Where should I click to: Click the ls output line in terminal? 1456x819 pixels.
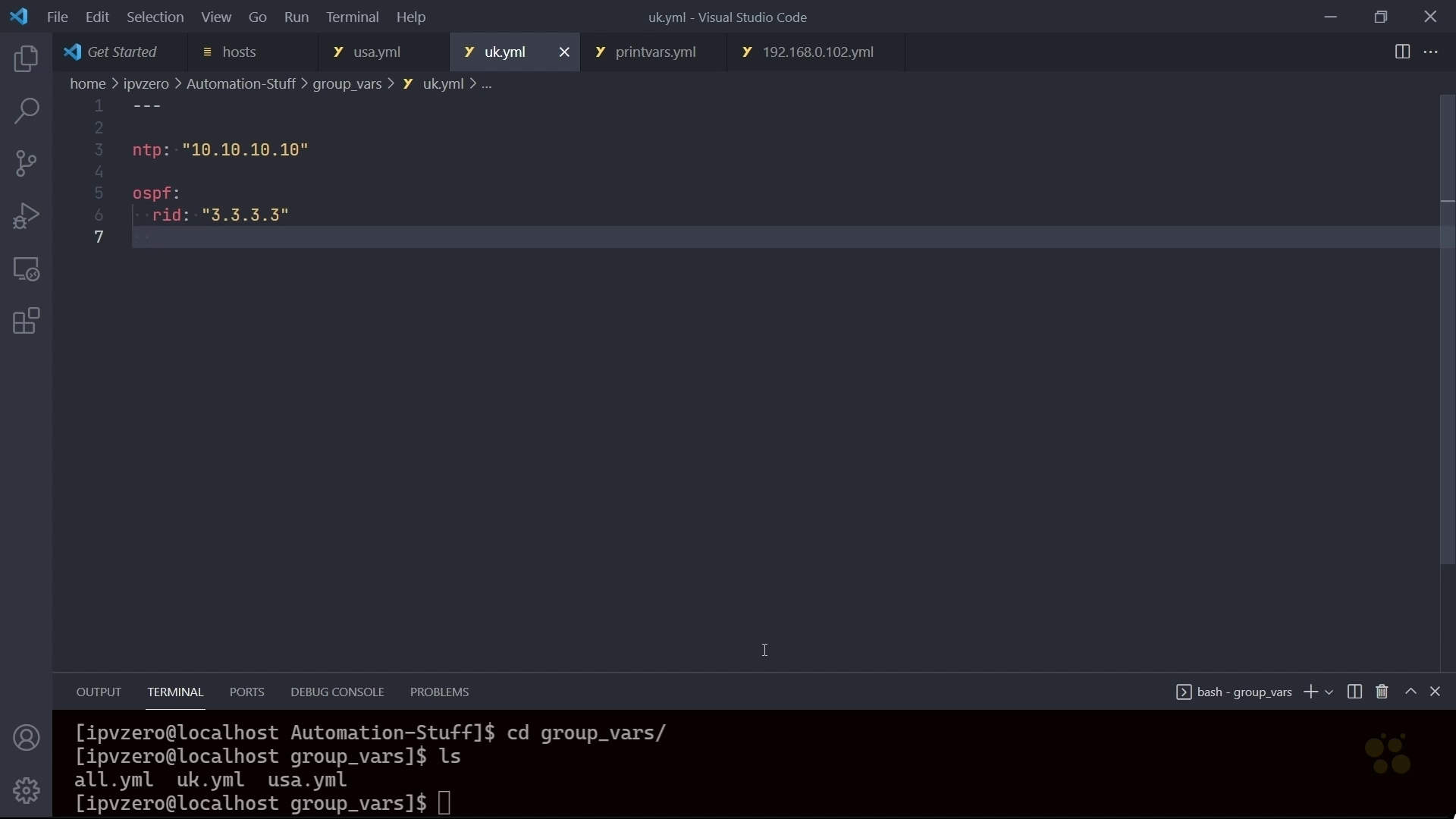click(x=211, y=780)
